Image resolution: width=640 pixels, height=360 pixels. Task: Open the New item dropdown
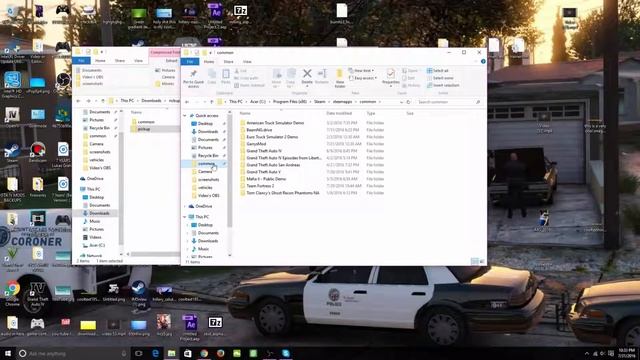coord(362,71)
